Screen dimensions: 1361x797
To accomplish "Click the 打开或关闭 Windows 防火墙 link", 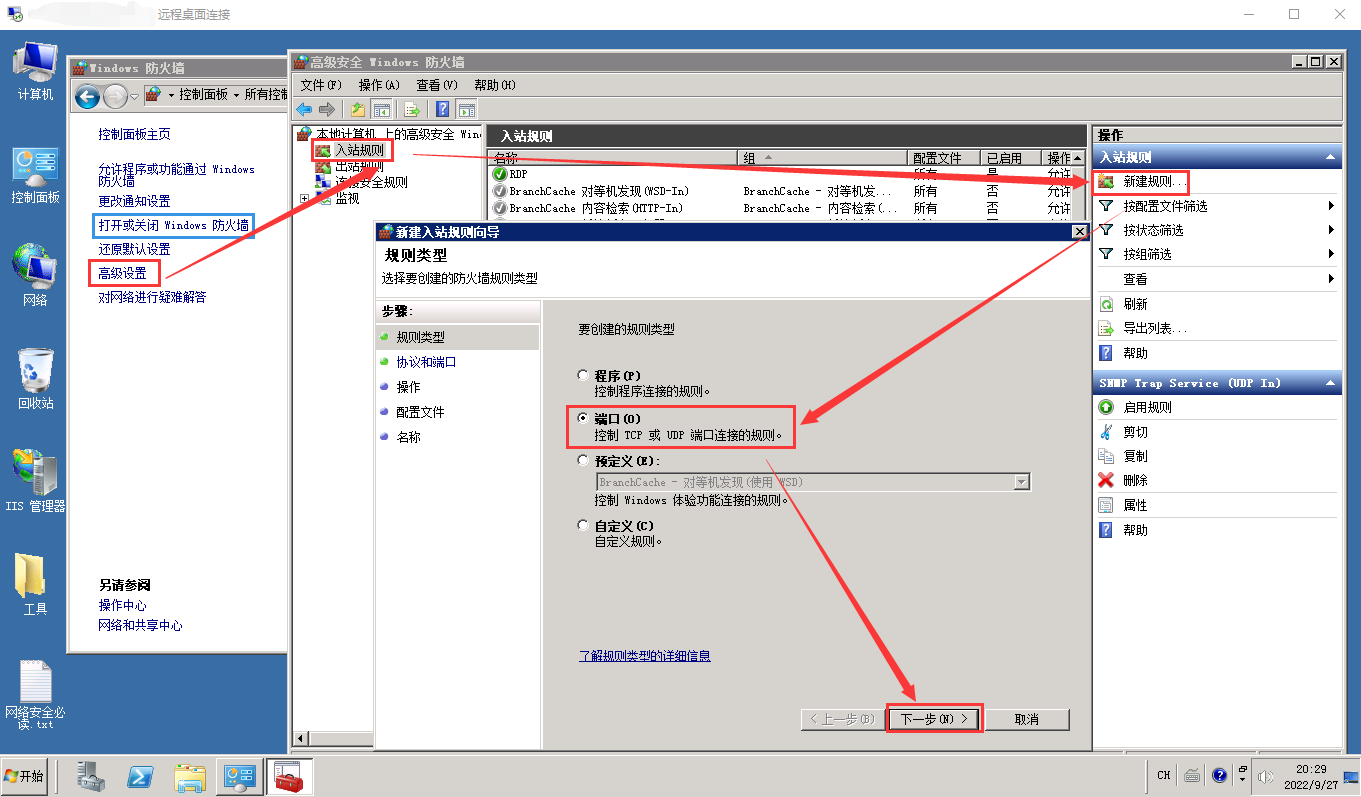I will [x=173, y=225].
